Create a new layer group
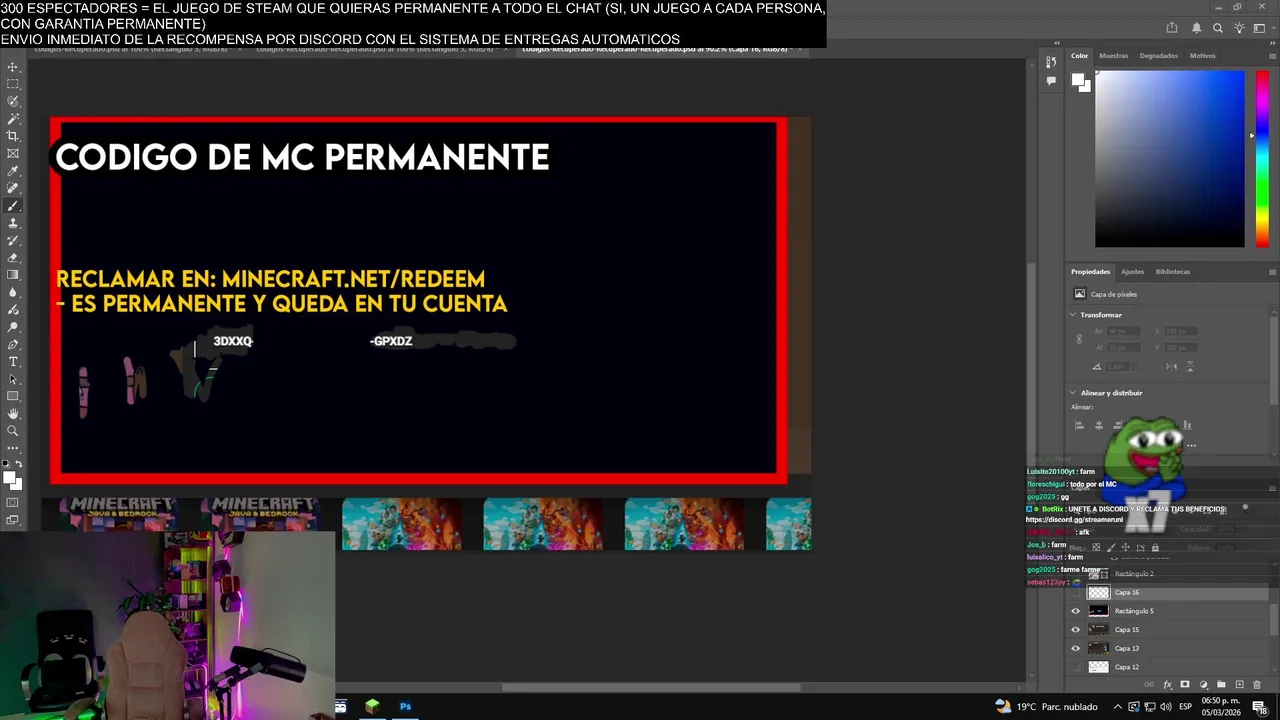Image resolution: width=1280 pixels, height=720 pixels. pyautogui.click(x=1221, y=685)
